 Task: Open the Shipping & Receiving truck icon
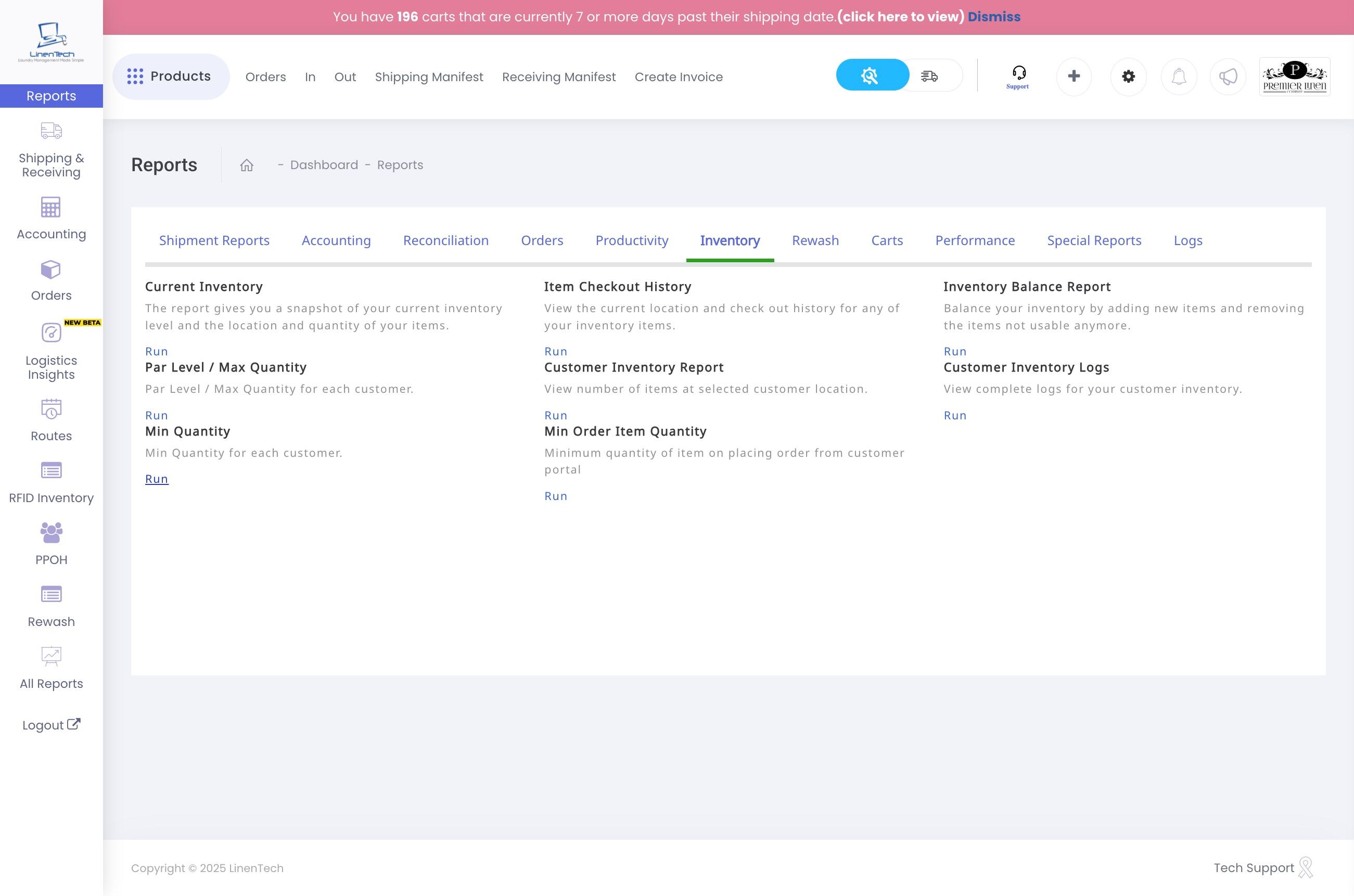(51, 131)
